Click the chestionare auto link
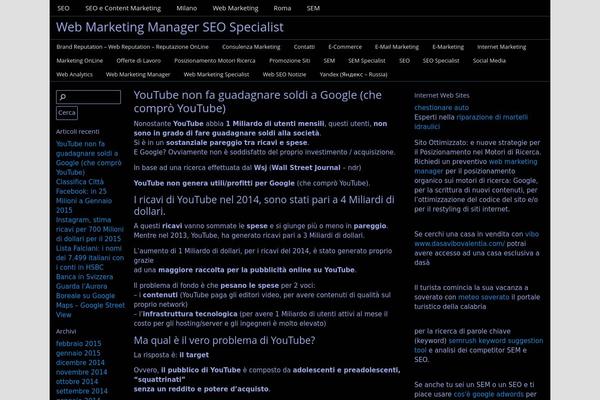 [441, 108]
